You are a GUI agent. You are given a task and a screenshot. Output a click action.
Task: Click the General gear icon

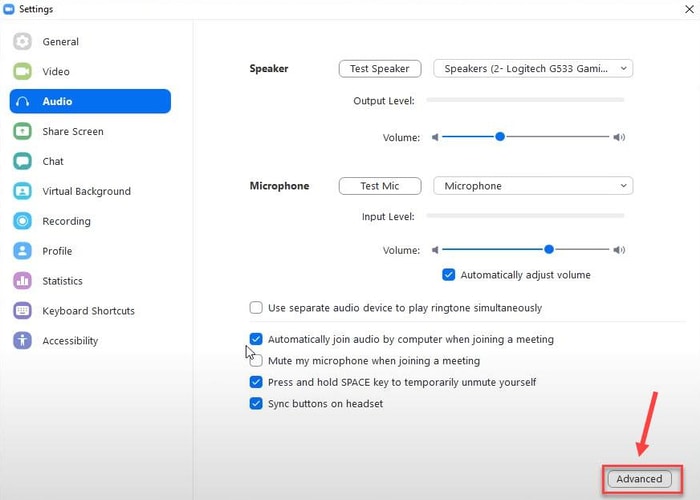pyautogui.click(x=22, y=42)
